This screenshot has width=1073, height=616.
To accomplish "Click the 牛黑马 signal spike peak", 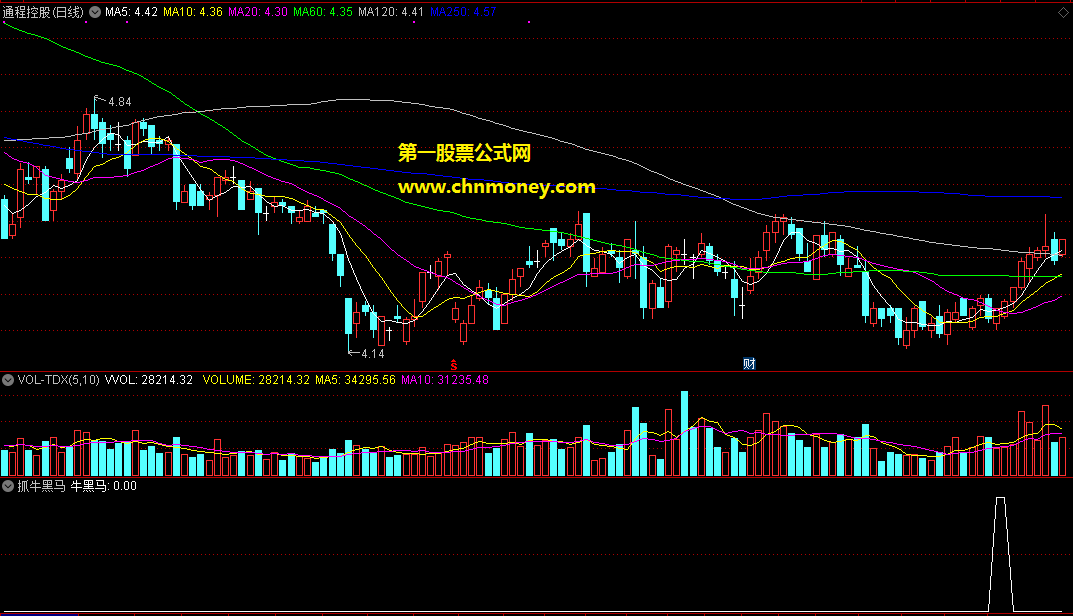I will [1000, 498].
